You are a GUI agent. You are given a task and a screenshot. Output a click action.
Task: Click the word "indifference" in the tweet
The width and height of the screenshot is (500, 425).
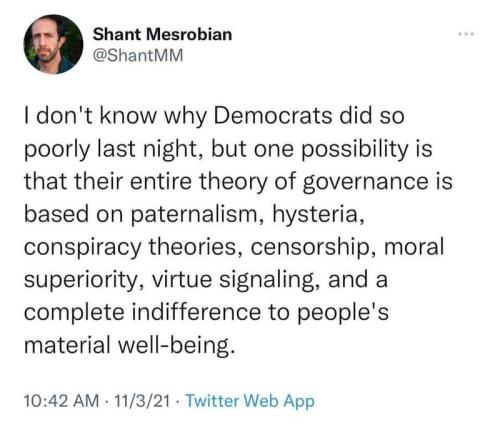pyautogui.click(x=197, y=312)
